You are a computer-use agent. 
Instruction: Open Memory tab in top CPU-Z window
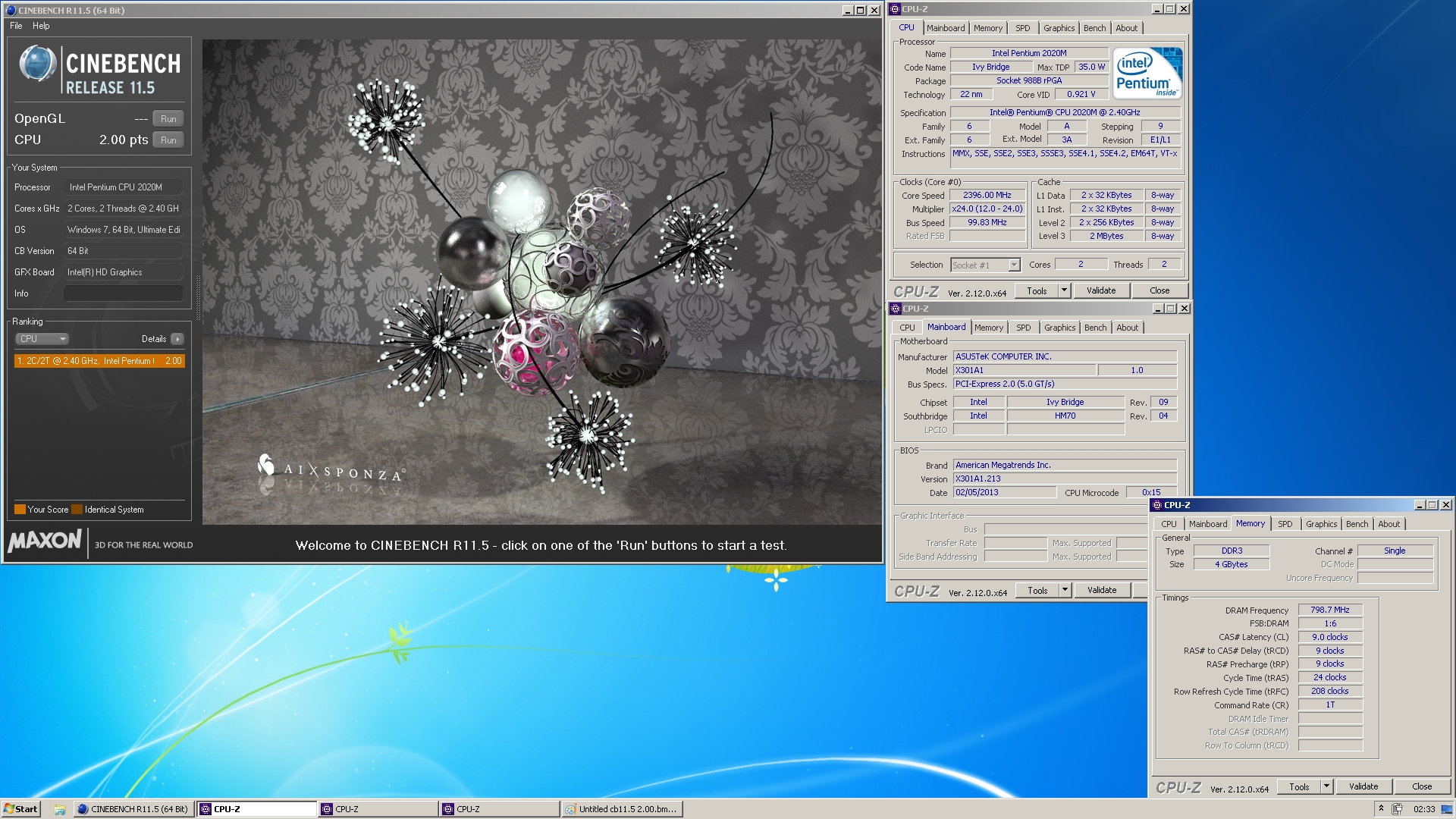(x=988, y=28)
